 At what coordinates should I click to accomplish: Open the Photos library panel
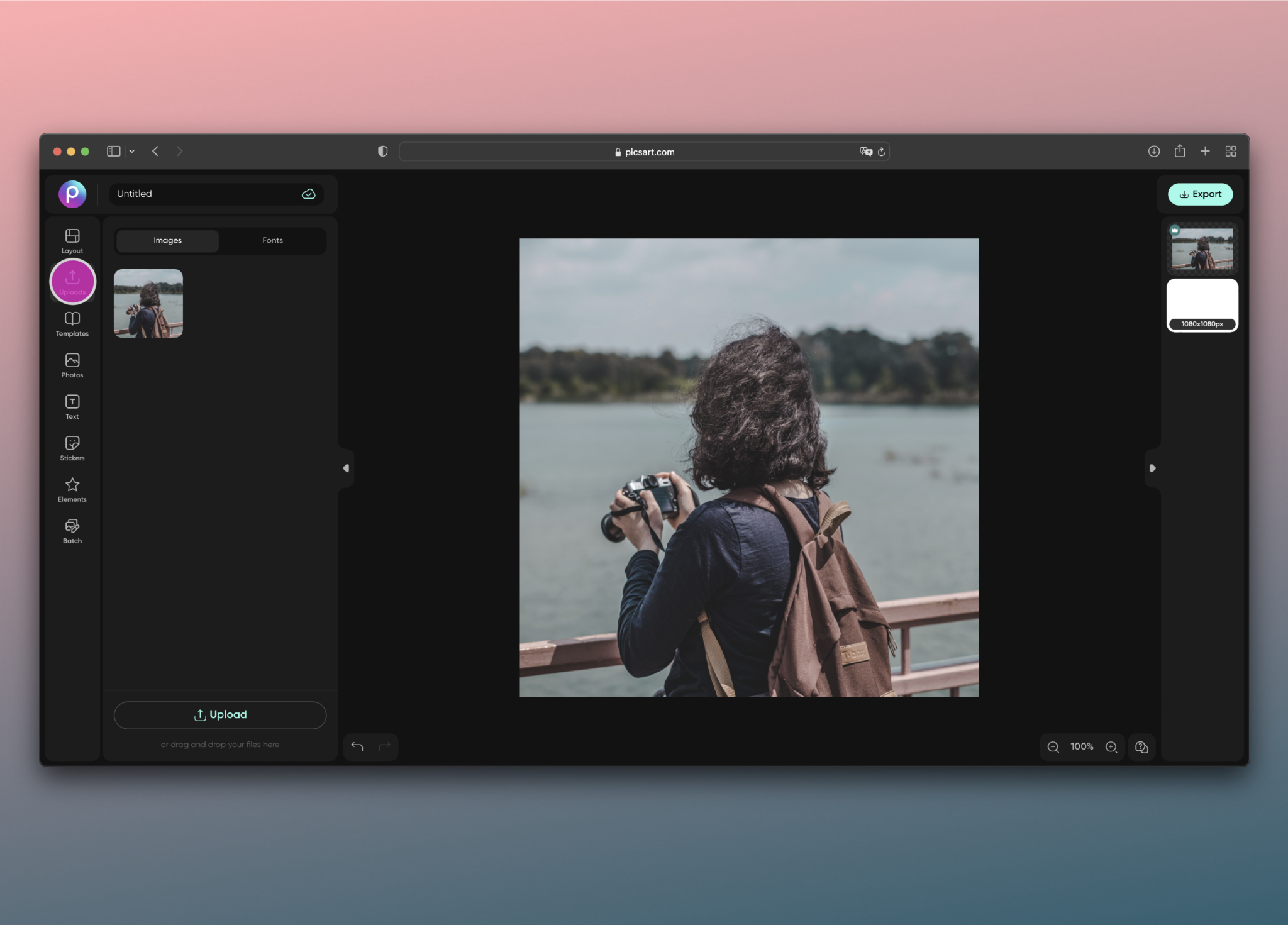pos(72,365)
